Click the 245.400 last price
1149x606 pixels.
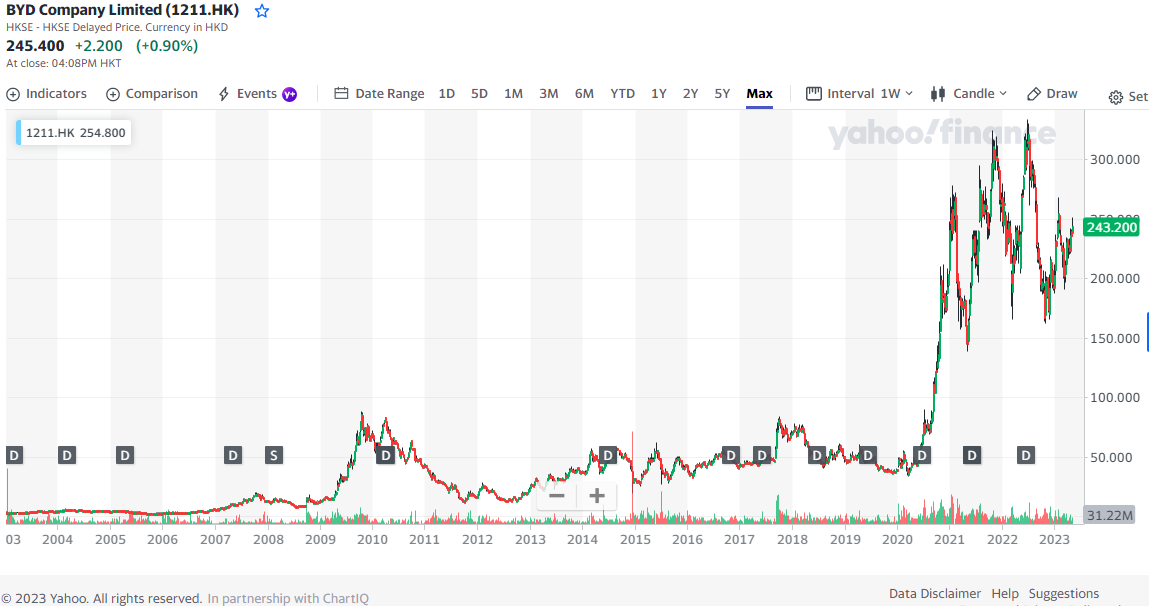pyautogui.click(x=35, y=45)
